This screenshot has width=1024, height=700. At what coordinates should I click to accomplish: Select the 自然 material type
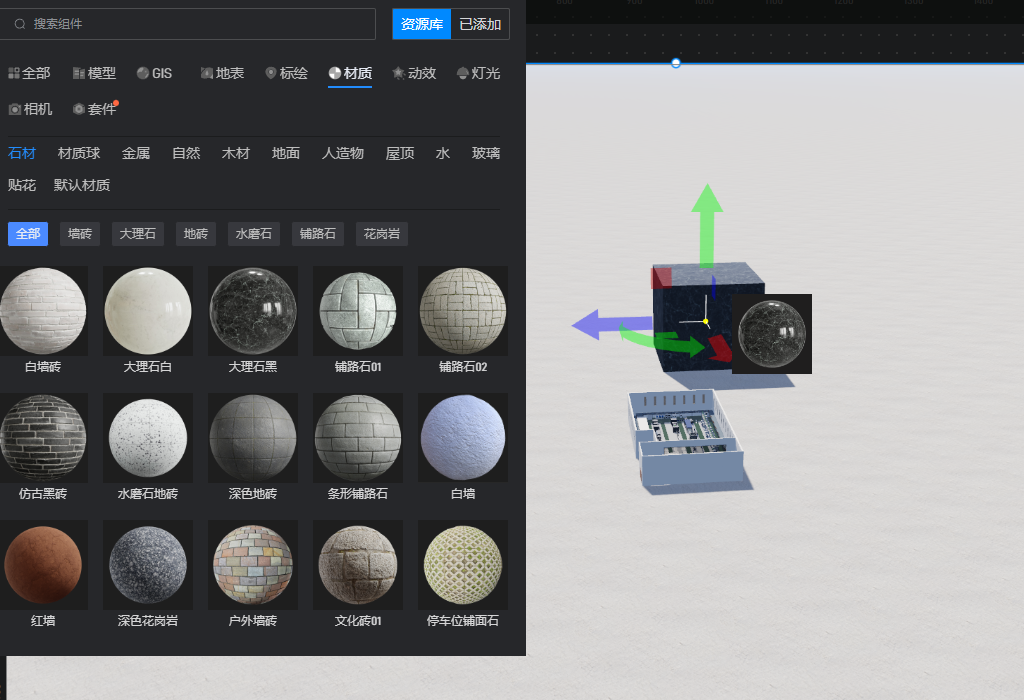pyautogui.click(x=186, y=153)
